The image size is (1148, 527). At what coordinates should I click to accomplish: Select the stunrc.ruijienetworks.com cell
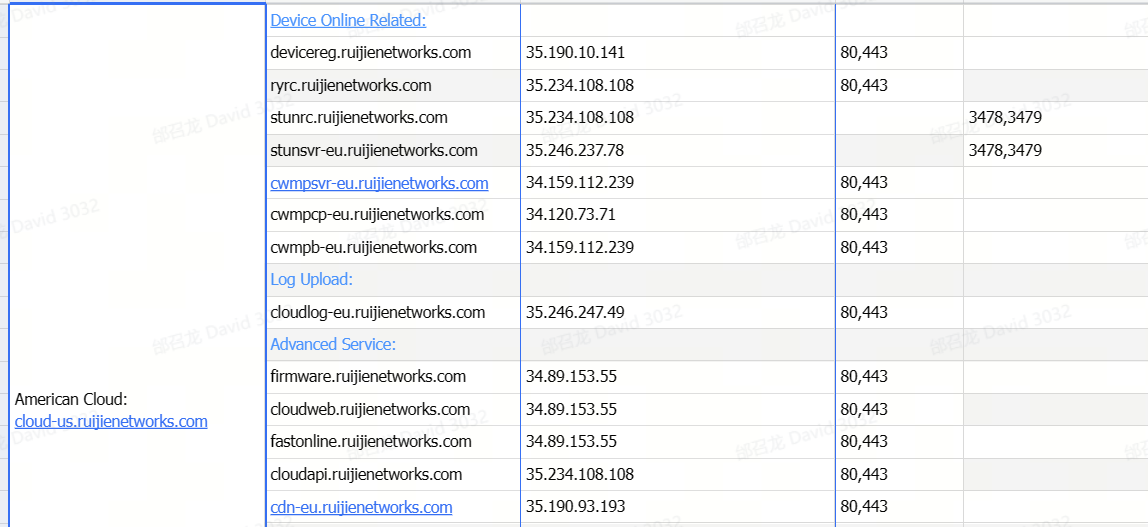pos(393,118)
